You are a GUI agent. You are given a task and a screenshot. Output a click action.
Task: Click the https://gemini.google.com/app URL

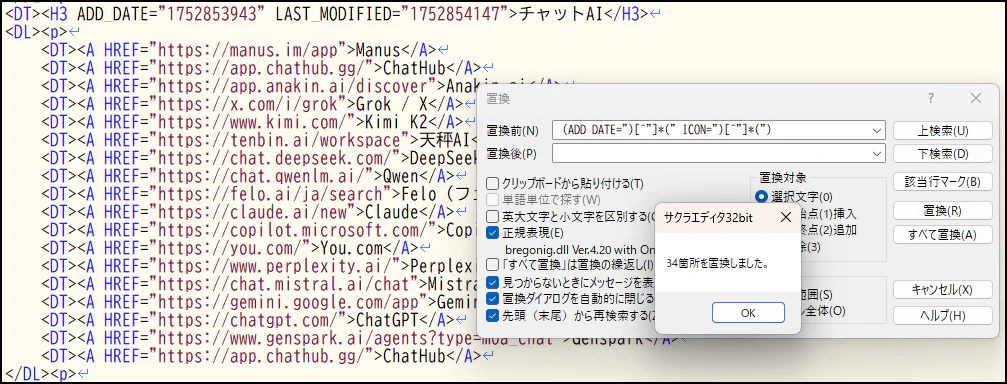(x=293, y=301)
